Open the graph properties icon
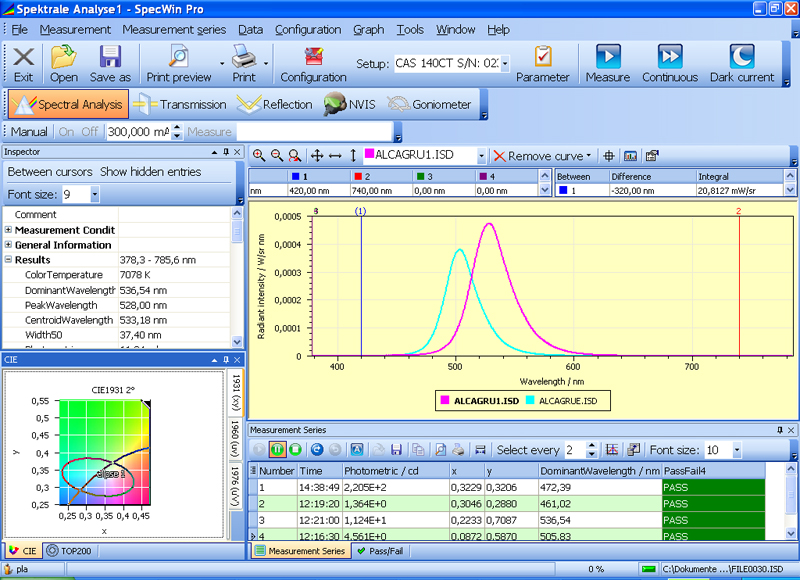The image size is (800, 580). (x=652, y=156)
